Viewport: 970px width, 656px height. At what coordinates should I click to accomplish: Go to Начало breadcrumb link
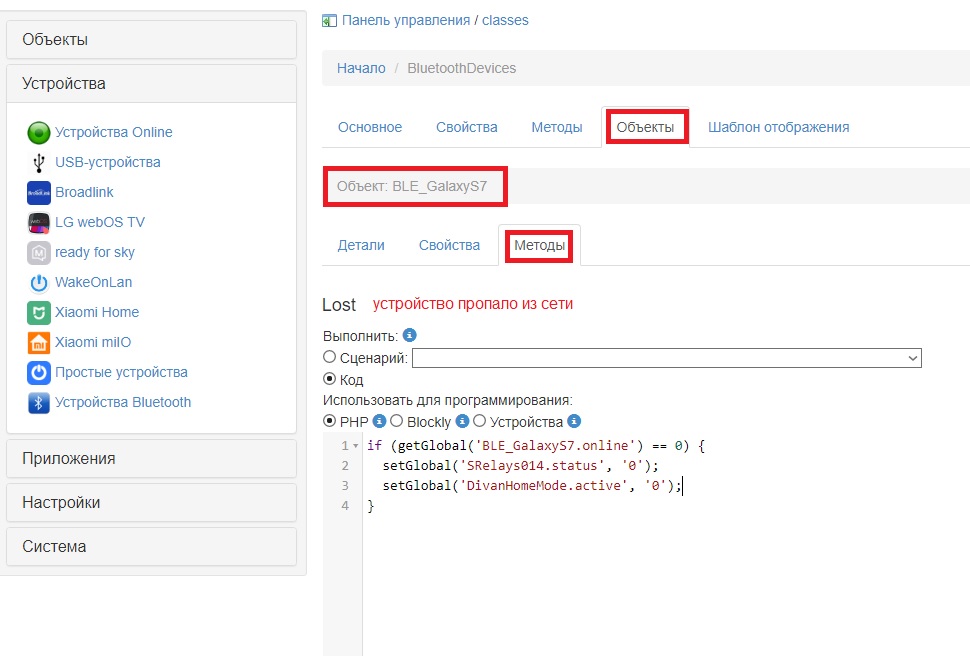[361, 68]
